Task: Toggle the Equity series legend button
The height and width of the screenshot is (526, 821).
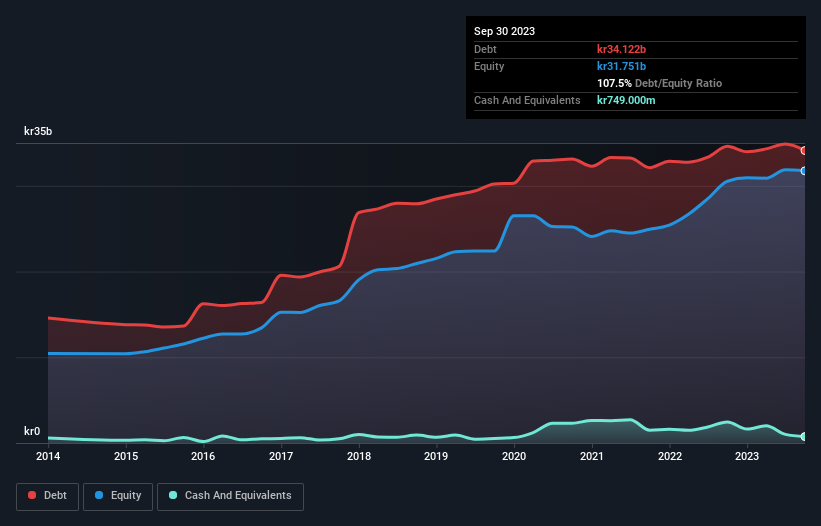Action: pyautogui.click(x=118, y=496)
